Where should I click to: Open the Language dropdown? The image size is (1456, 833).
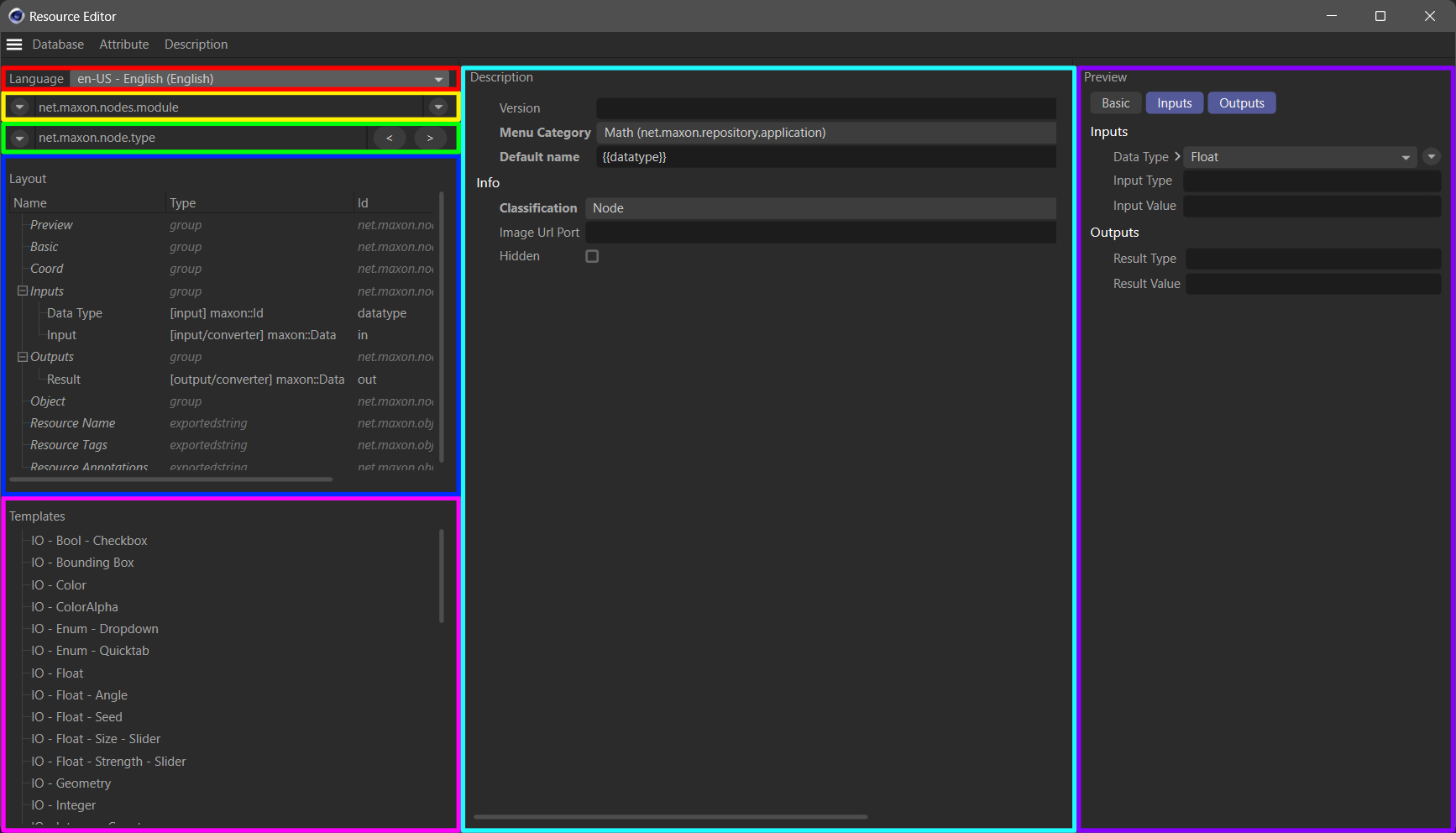click(260, 79)
